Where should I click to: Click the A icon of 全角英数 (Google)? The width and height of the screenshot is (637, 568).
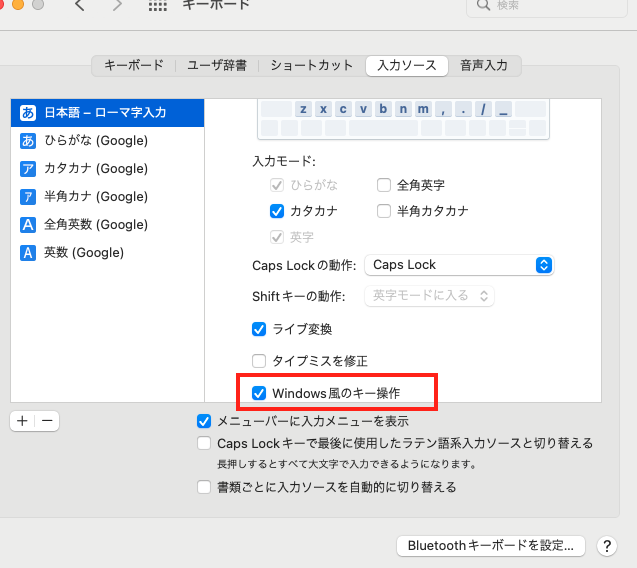28,224
